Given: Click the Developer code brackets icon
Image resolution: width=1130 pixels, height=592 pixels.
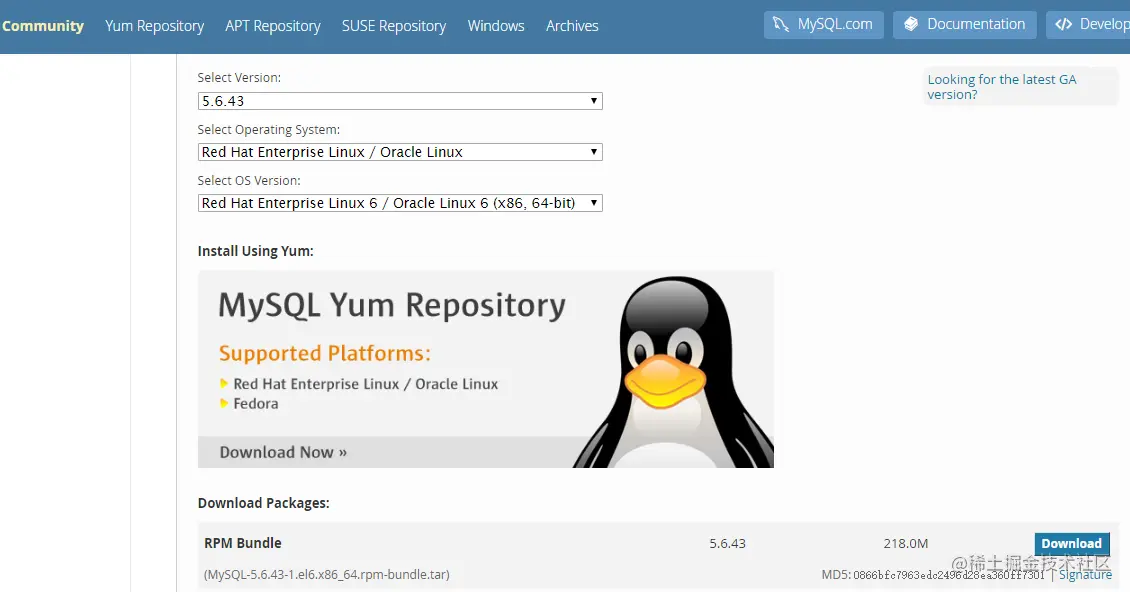Looking at the screenshot, I should tap(1064, 25).
